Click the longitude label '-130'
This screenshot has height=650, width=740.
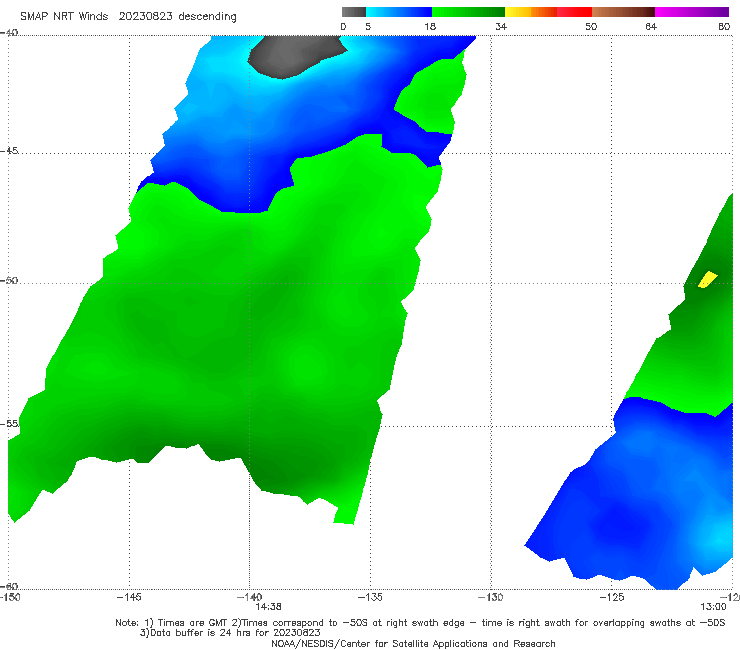pos(490,597)
